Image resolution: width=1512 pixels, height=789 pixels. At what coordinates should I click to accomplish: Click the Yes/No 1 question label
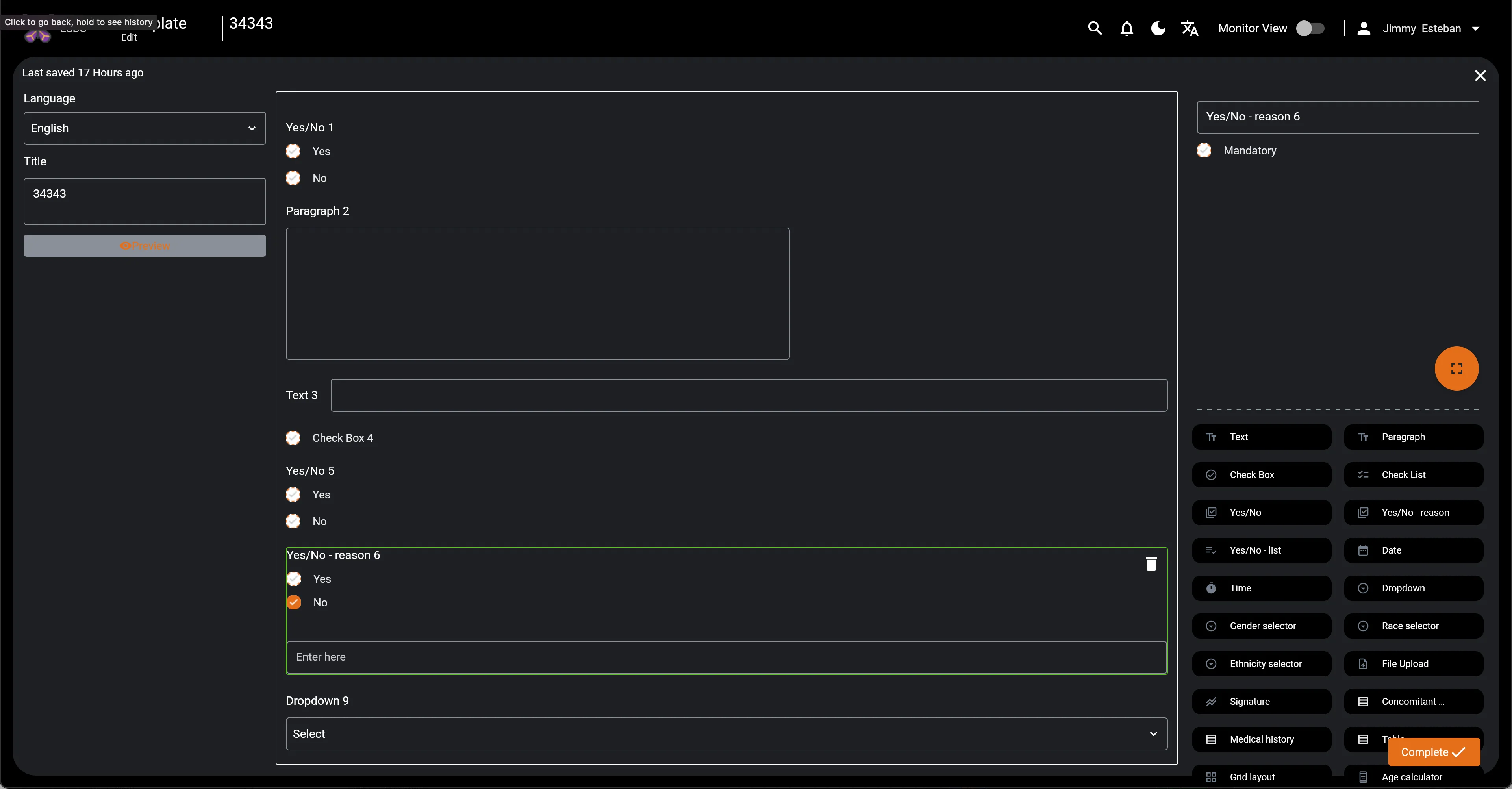click(x=310, y=128)
